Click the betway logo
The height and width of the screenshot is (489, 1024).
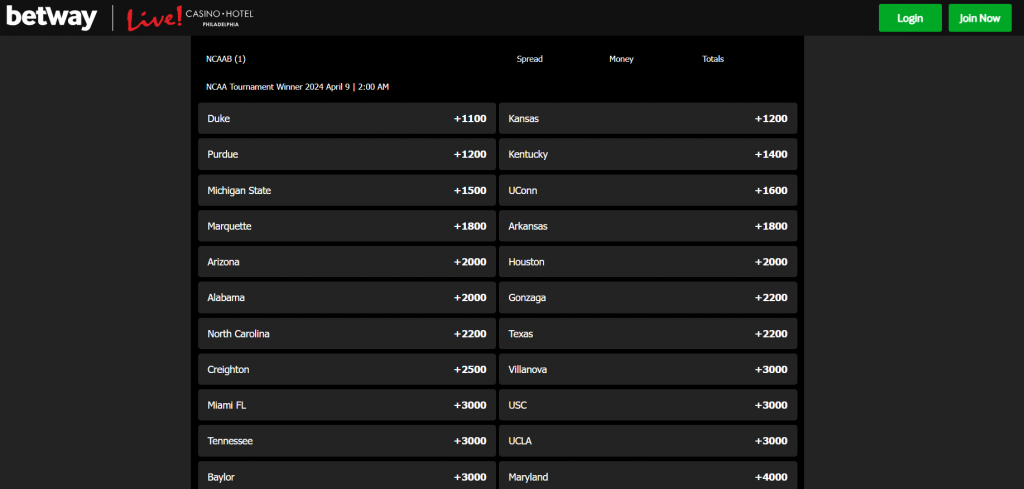tap(52, 18)
